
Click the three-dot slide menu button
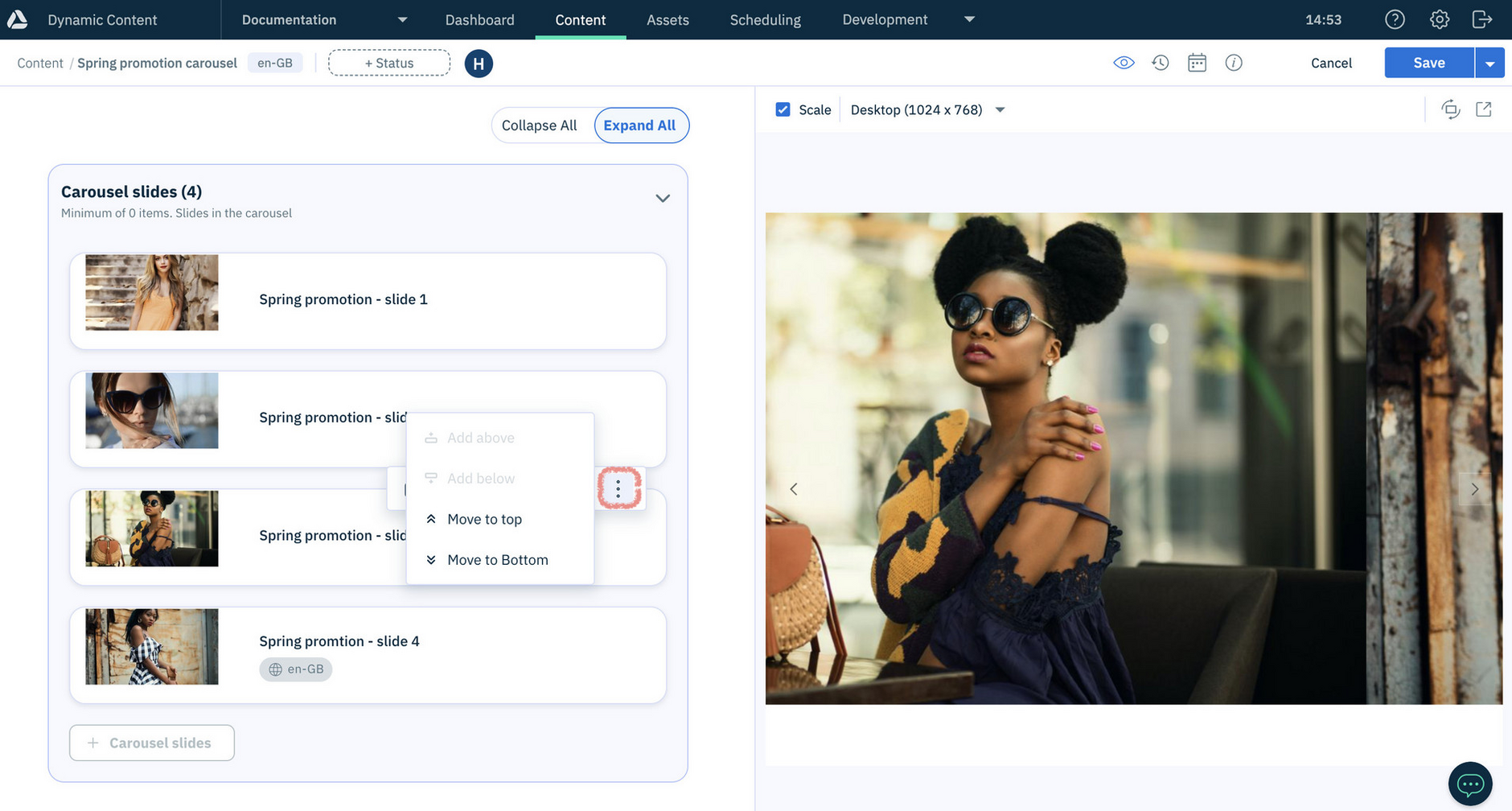618,488
